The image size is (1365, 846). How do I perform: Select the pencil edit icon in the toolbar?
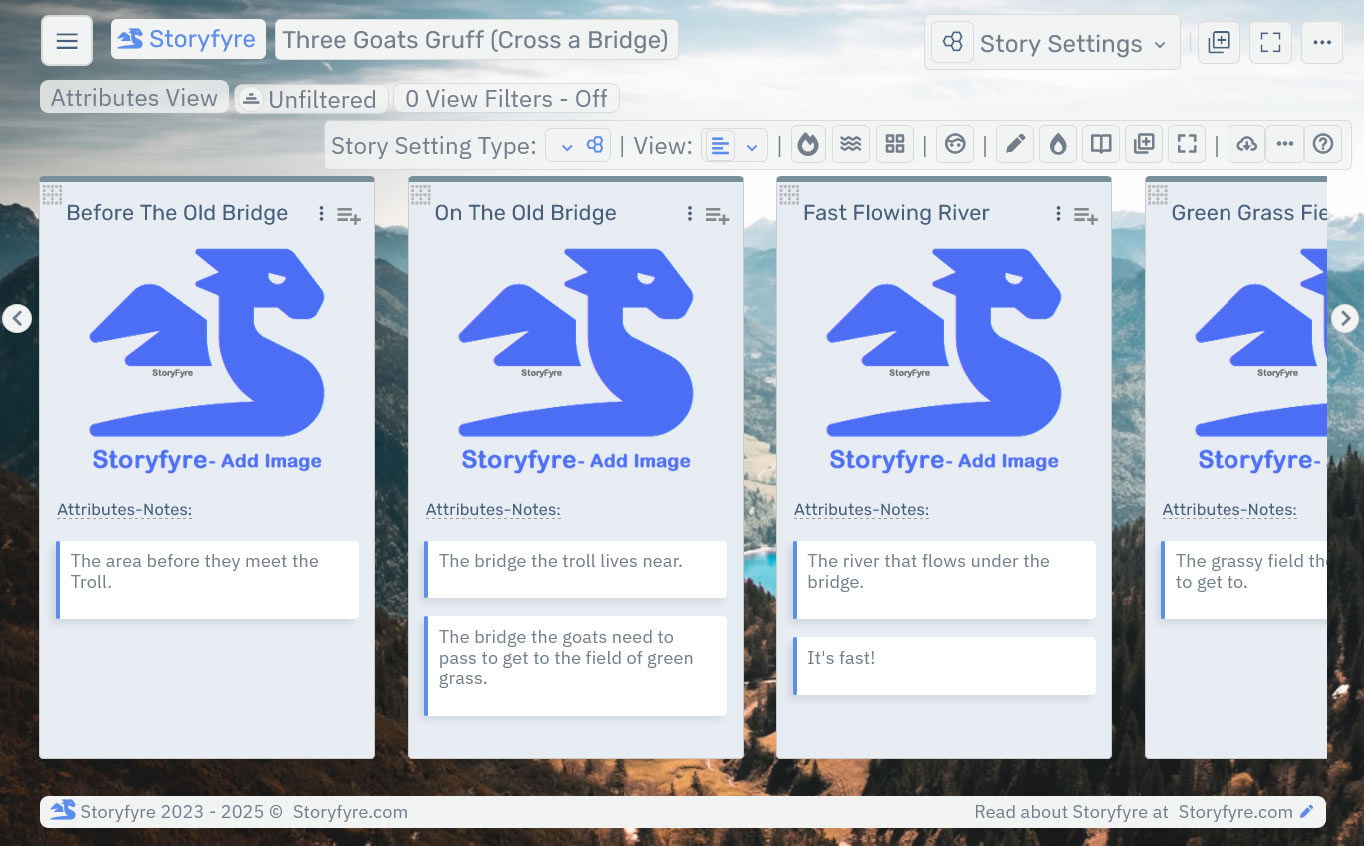[x=1014, y=143]
